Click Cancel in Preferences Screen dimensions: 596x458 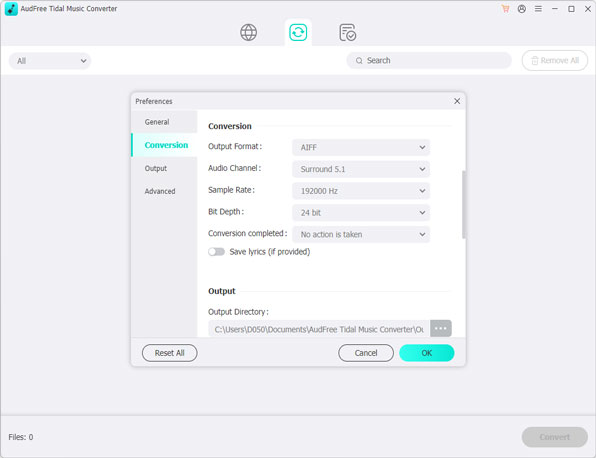point(366,353)
